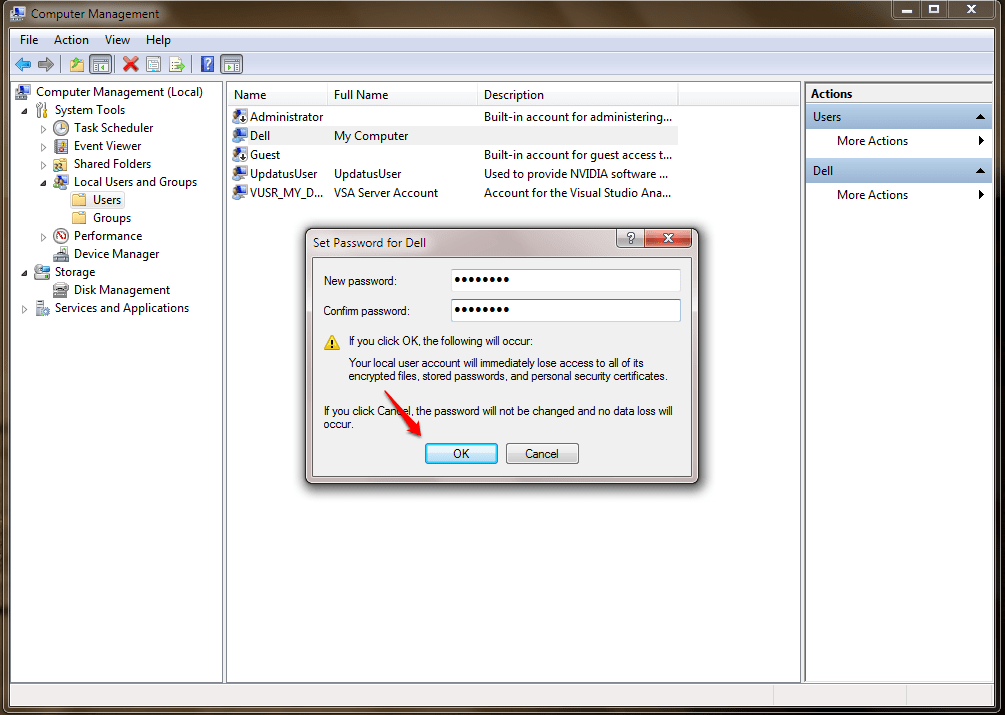Open the Help menu
The width and height of the screenshot is (1005, 715).
158,40
